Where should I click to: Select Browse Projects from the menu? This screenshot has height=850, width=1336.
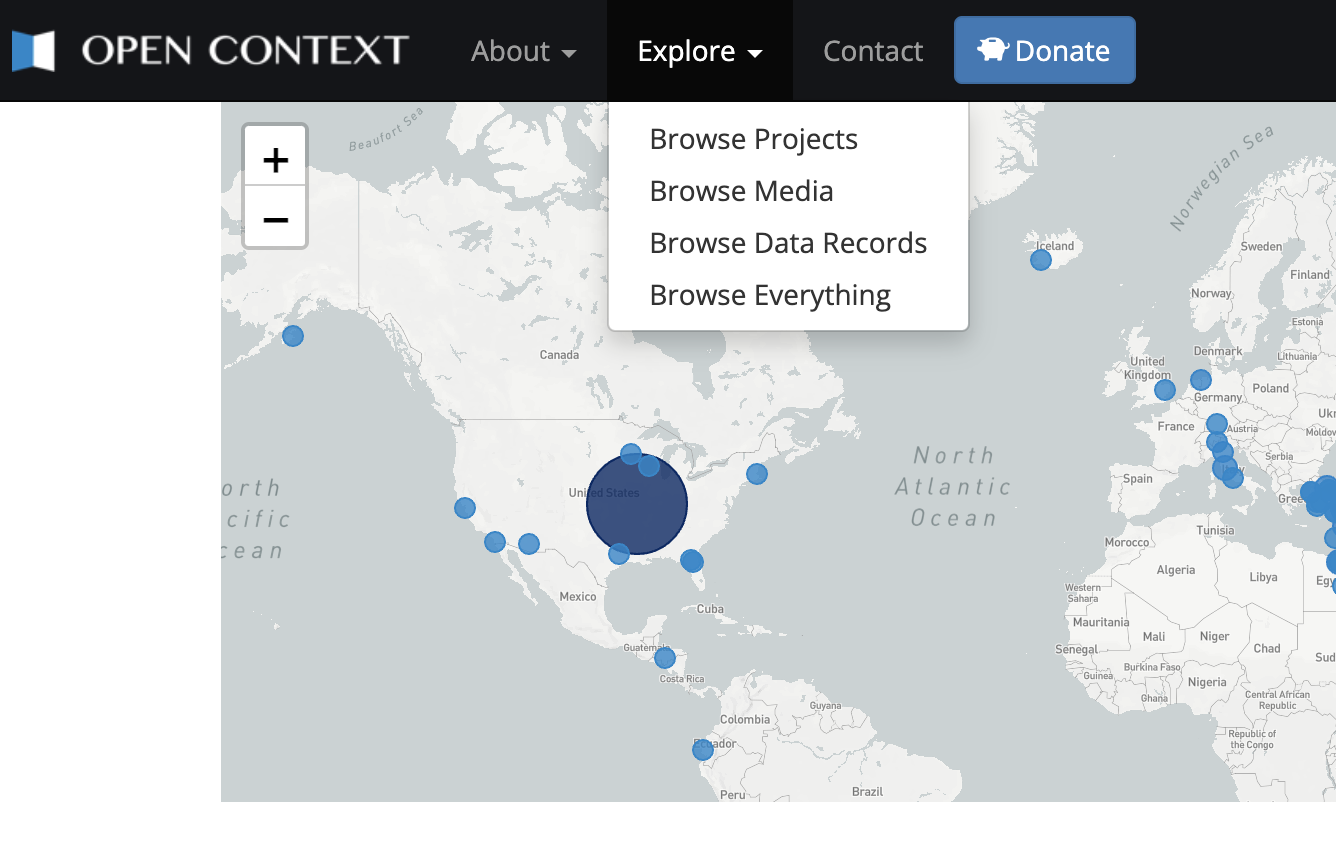click(753, 139)
